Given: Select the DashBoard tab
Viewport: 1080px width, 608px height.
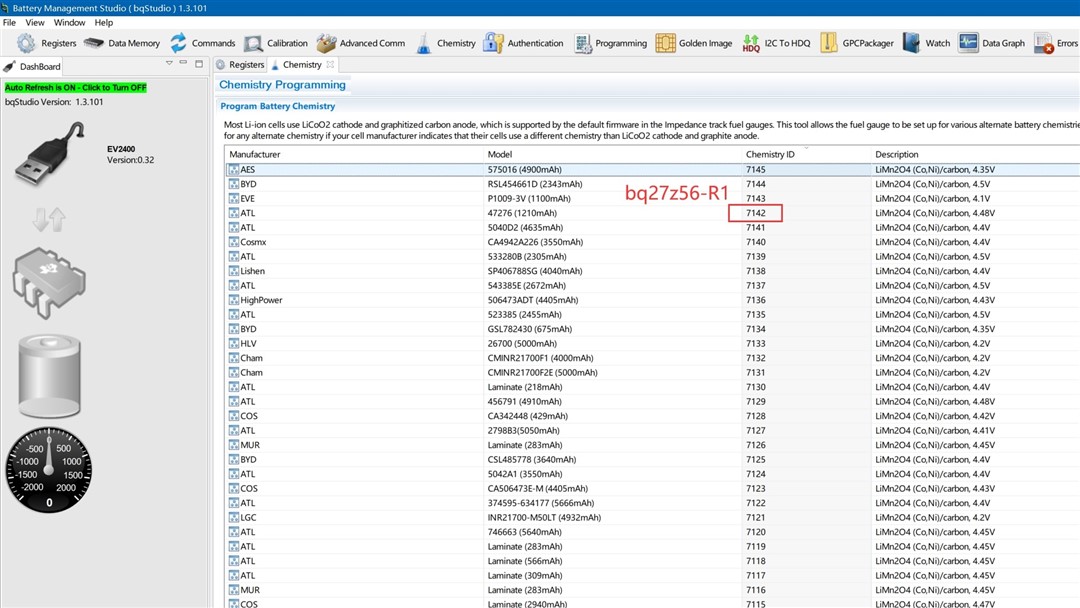Looking at the screenshot, I should click(x=32, y=66).
